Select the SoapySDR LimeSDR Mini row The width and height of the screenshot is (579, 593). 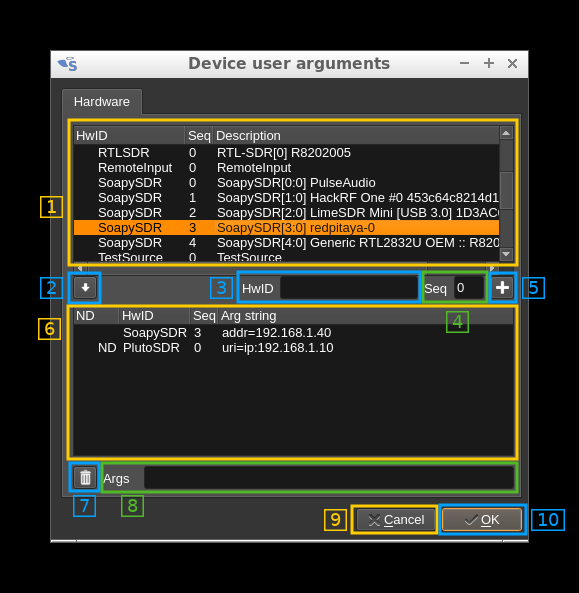[x=286, y=213]
